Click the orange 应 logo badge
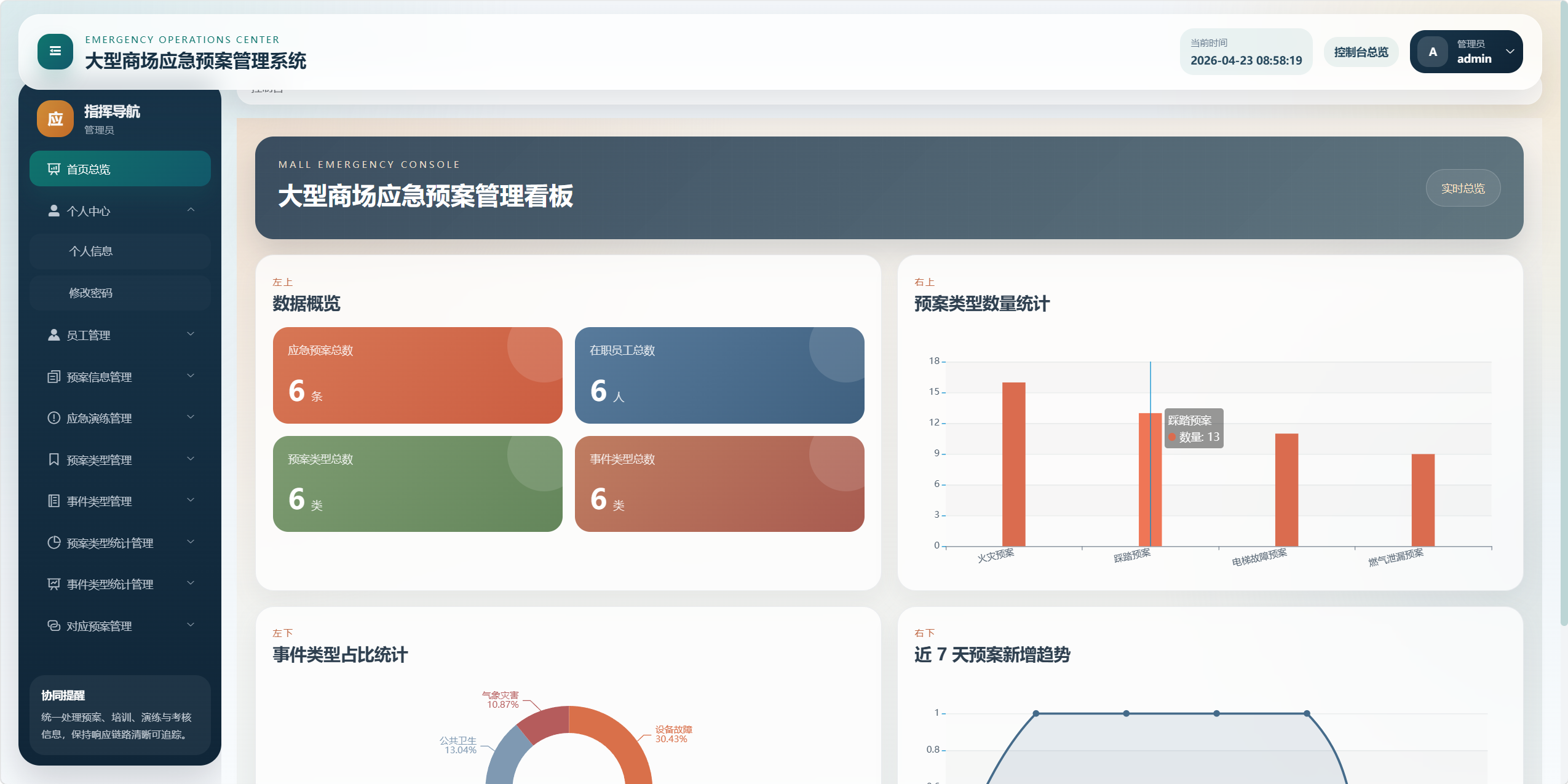 click(x=55, y=119)
